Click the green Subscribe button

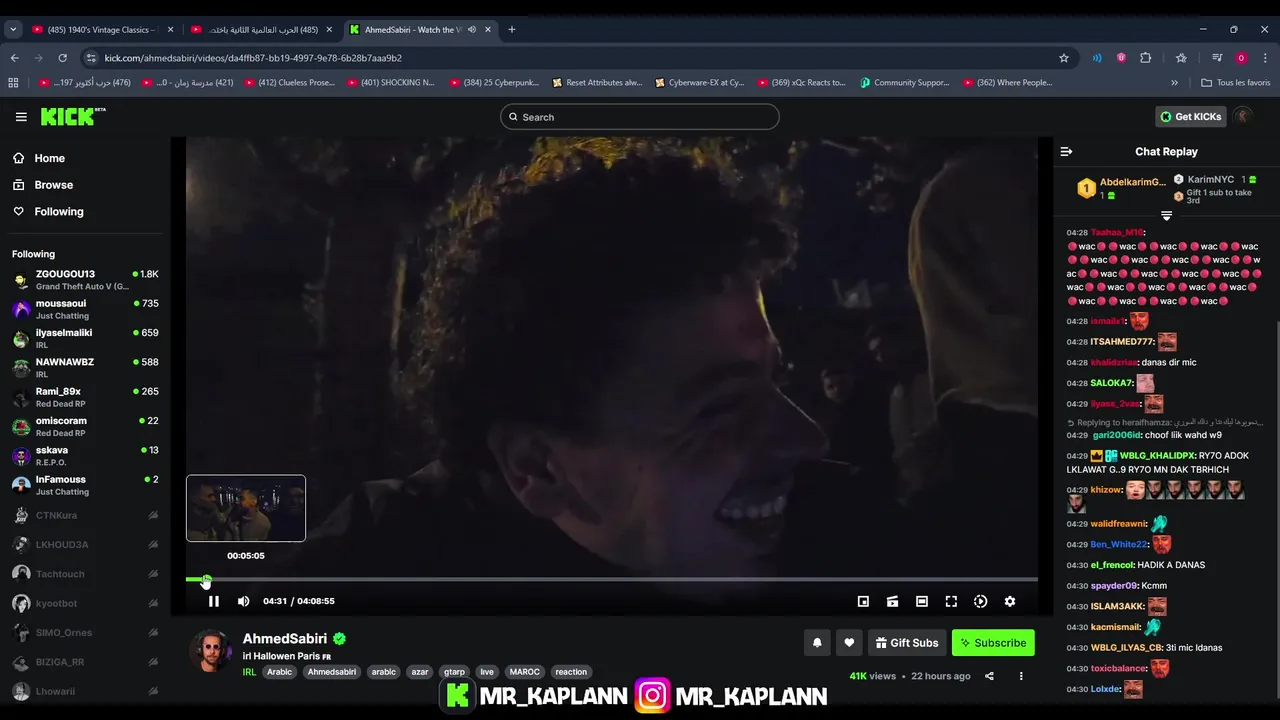click(993, 643)
